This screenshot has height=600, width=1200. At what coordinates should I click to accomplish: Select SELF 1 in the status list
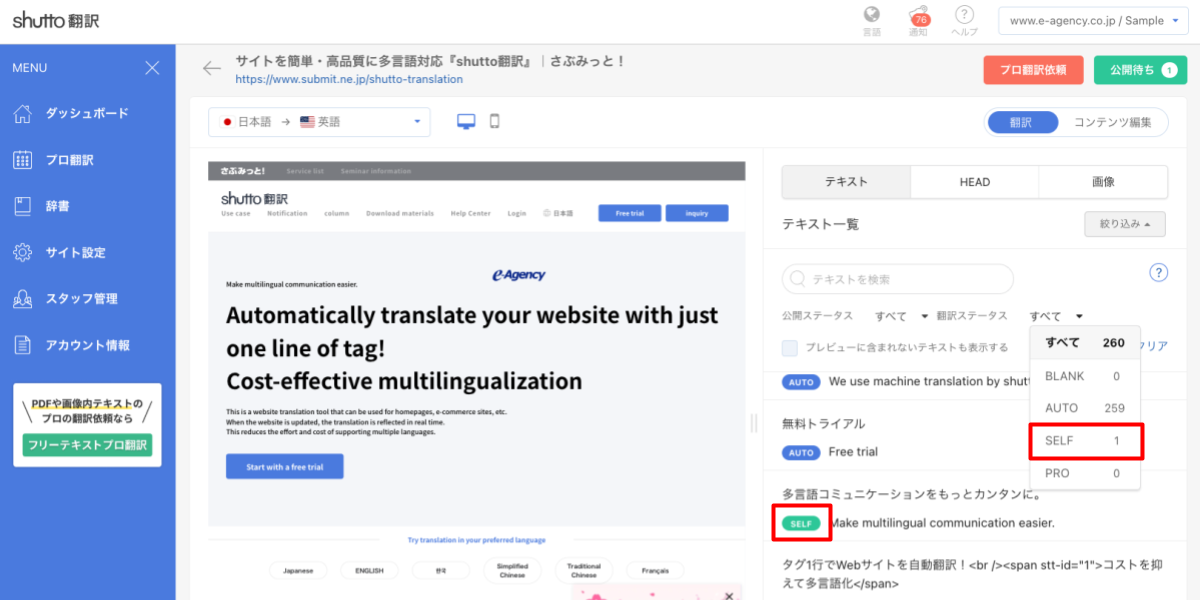[x=1085, y=441]
